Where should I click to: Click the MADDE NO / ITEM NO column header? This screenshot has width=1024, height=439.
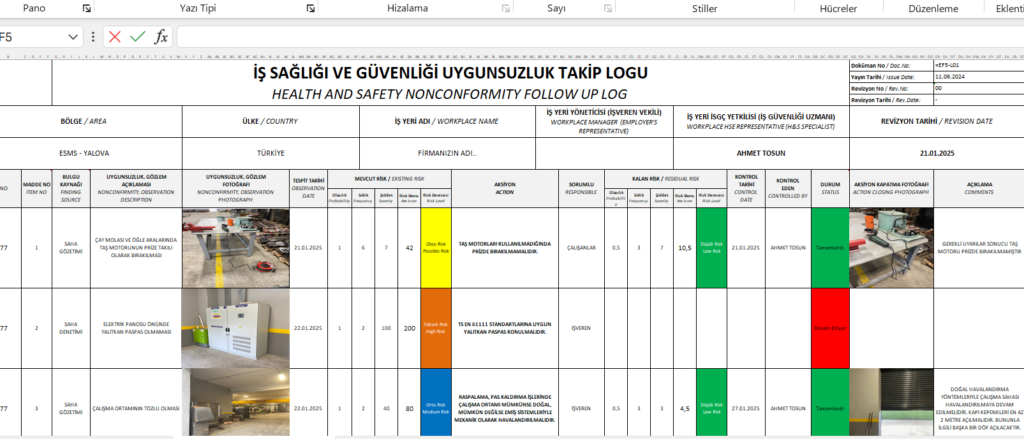click(x=36, y=188)
